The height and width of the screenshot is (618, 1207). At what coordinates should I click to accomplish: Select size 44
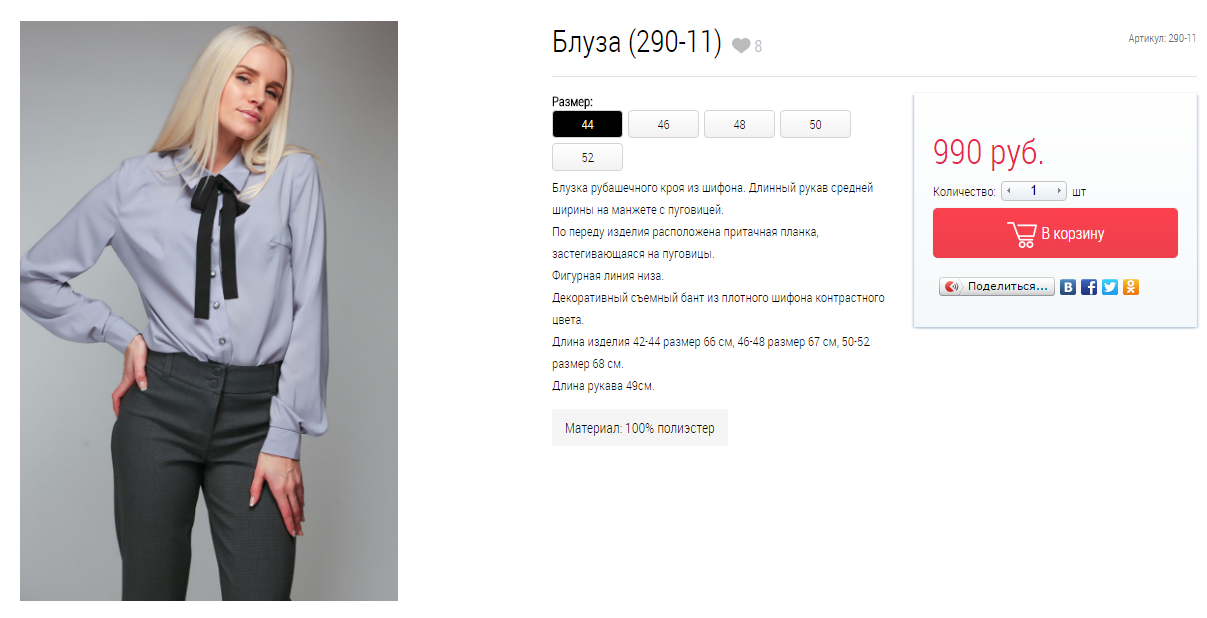pyautogui.click(x=587, y=124)
